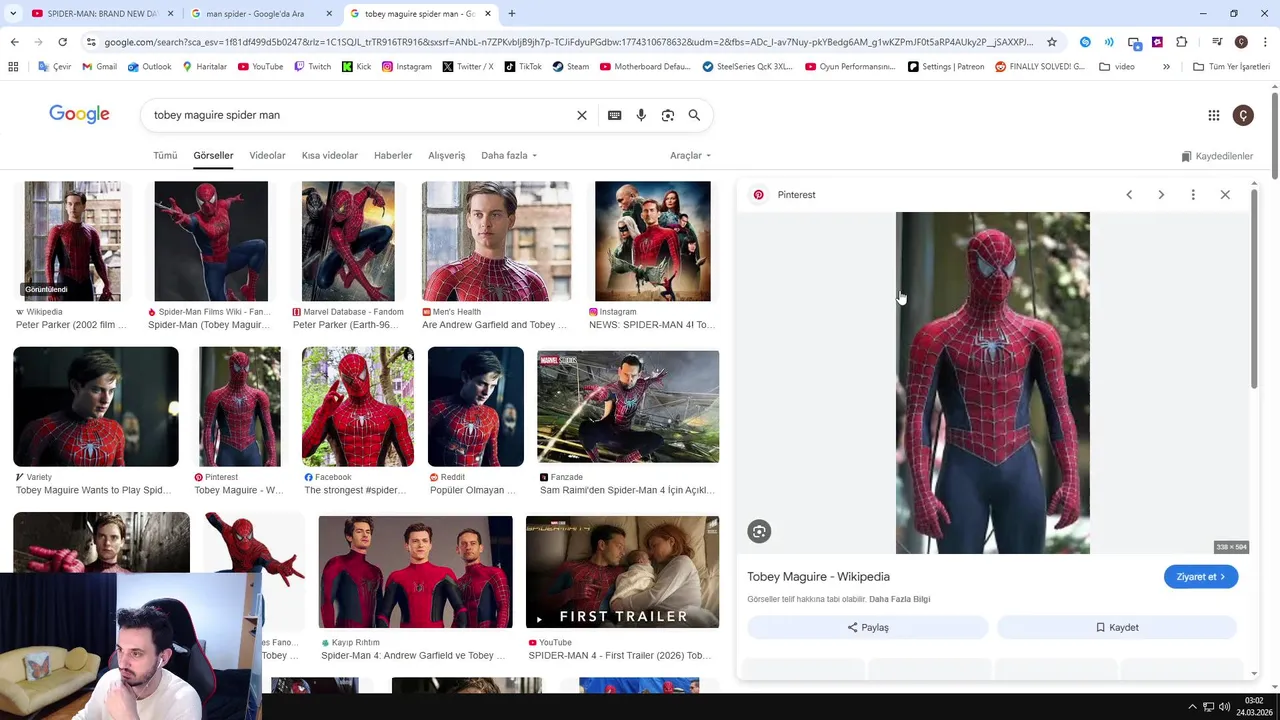
Task: Open the on-screen keyboard input tool
Action: coord(614,115)
